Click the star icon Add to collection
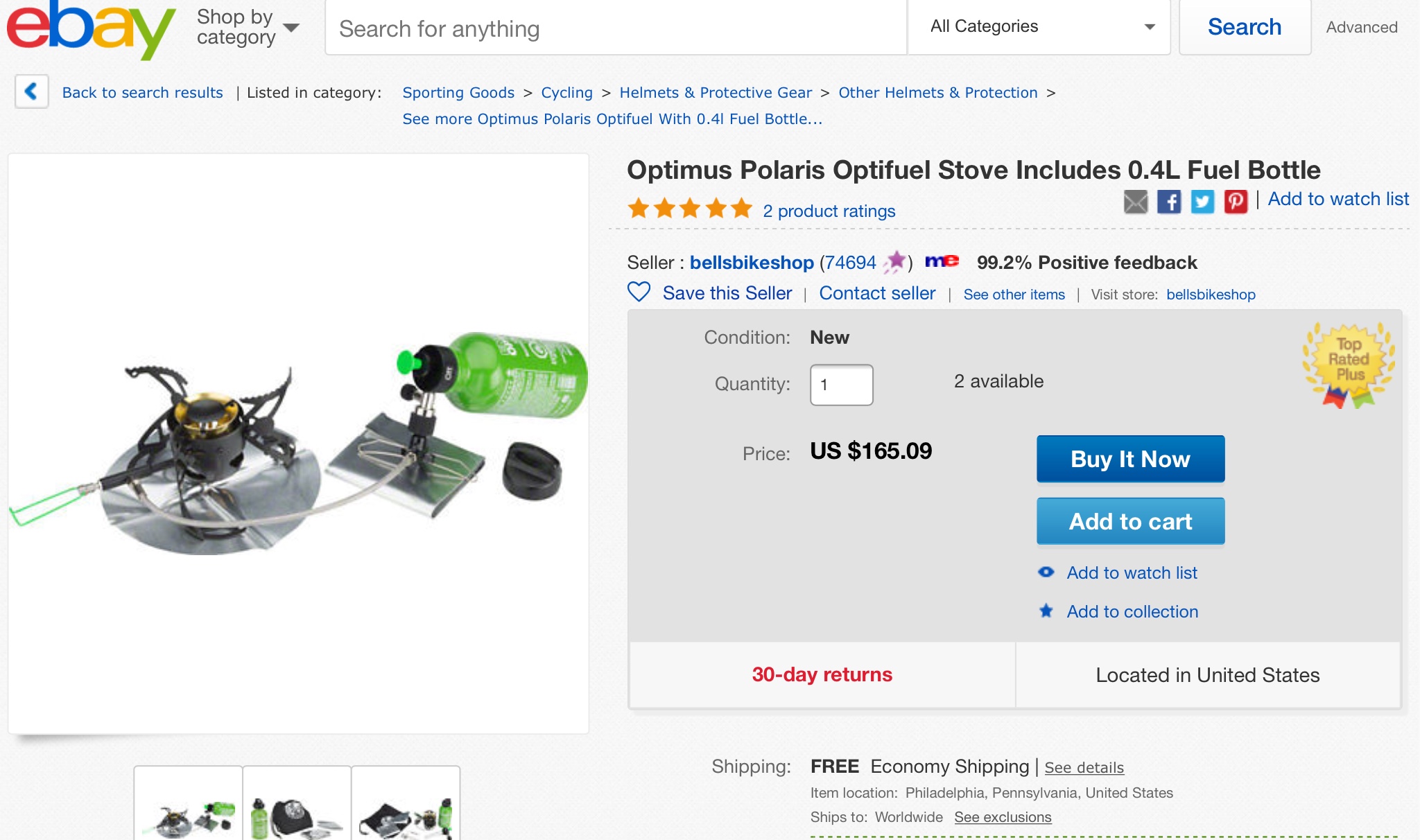 click(1046, 611)
